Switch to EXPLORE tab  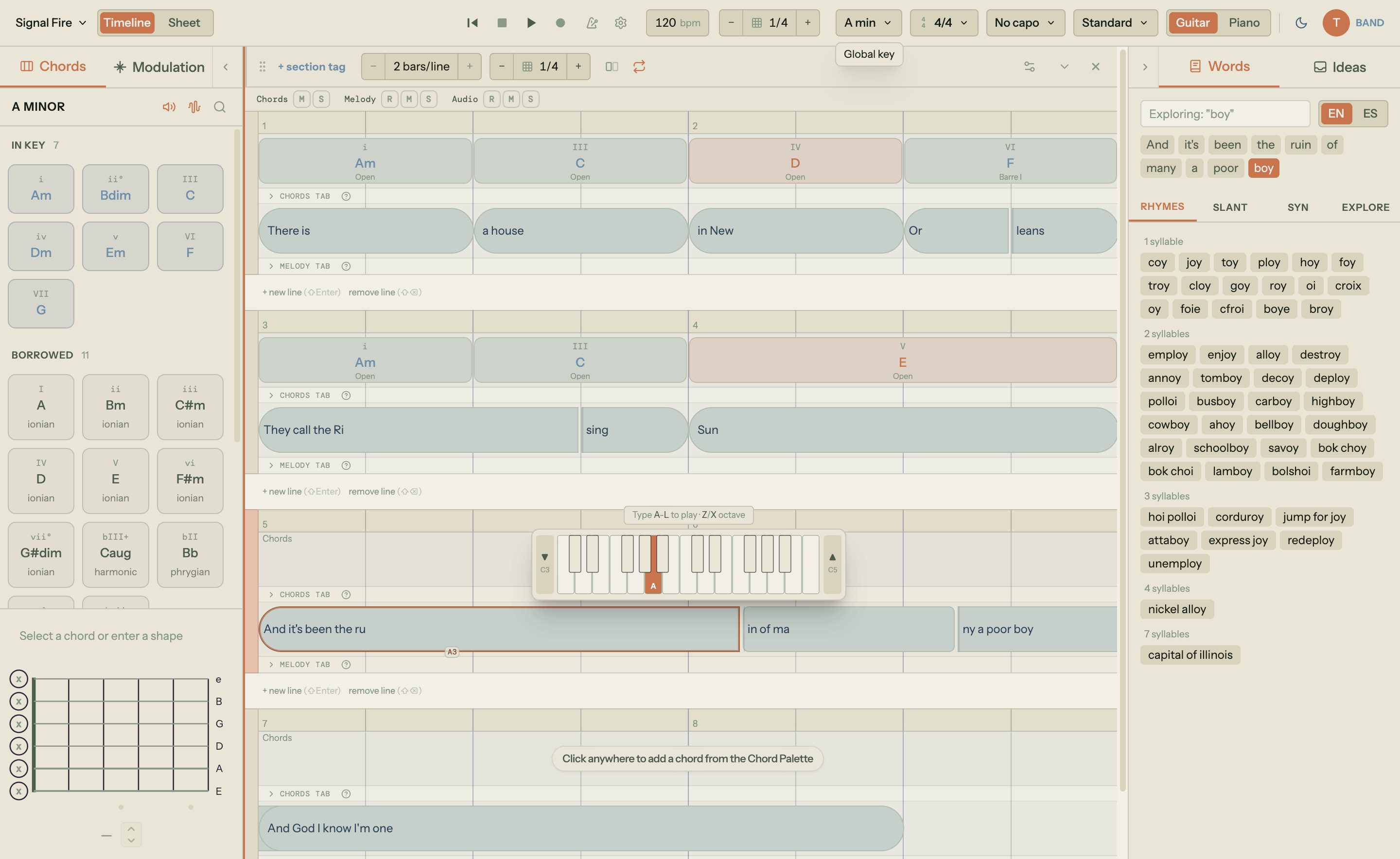(x=1365, y=207)
